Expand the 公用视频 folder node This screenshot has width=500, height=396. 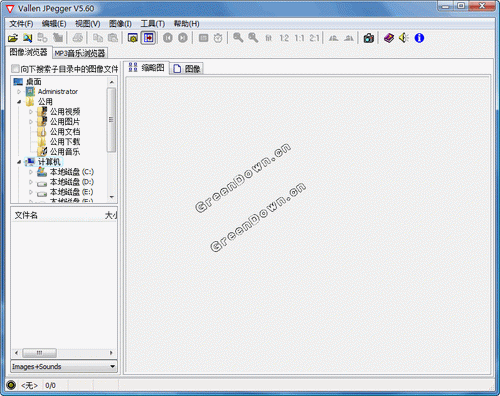click(x=31, y=112)
